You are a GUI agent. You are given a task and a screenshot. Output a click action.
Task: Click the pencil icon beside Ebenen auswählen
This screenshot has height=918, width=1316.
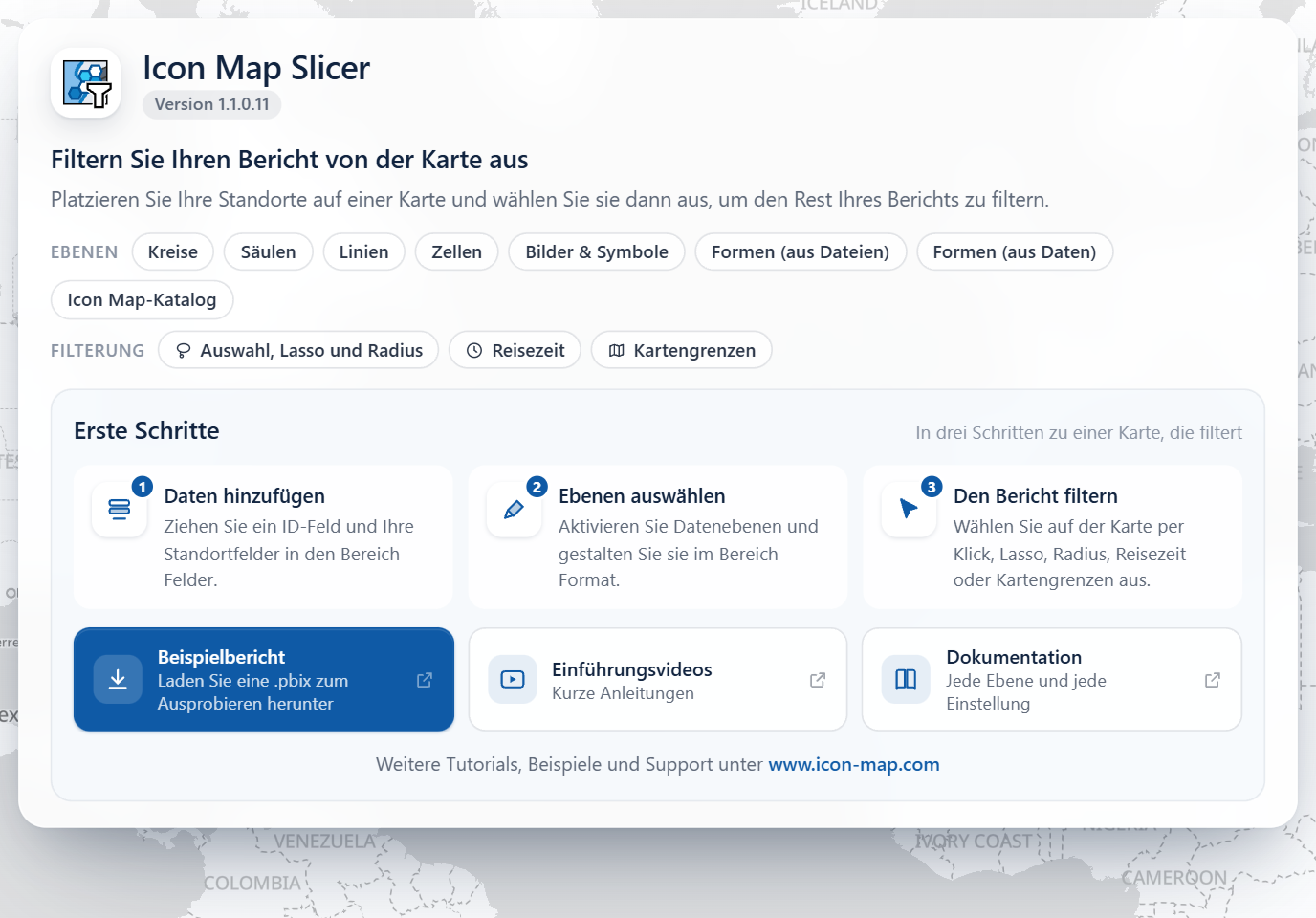514,509
